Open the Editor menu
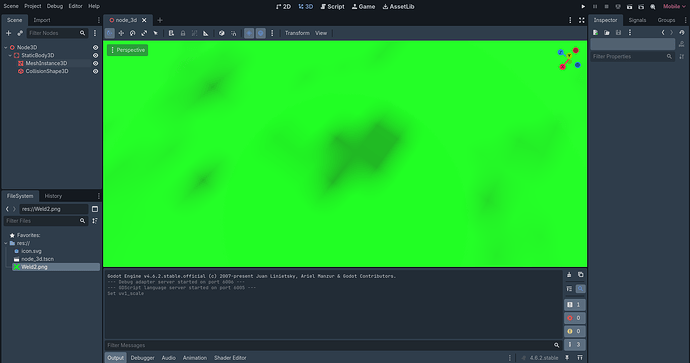Viewport: 690px width, 363px height. 75,6
